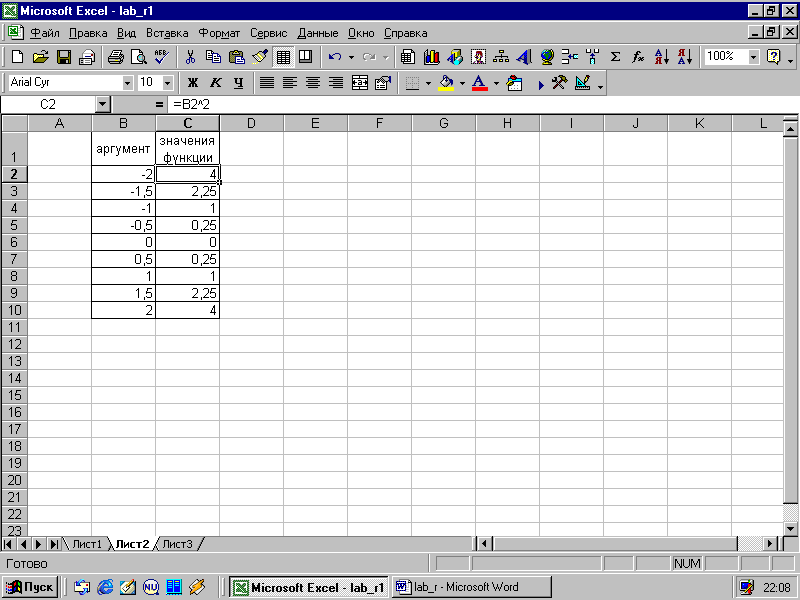Toggle align right
The width and height of the screenshot is (800, 600).
[x=336, y=83]
